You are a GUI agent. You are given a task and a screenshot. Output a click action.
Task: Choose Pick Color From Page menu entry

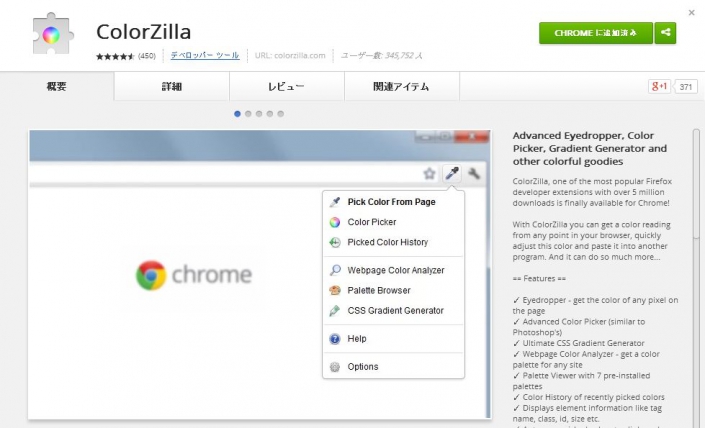tap(393, 202)
